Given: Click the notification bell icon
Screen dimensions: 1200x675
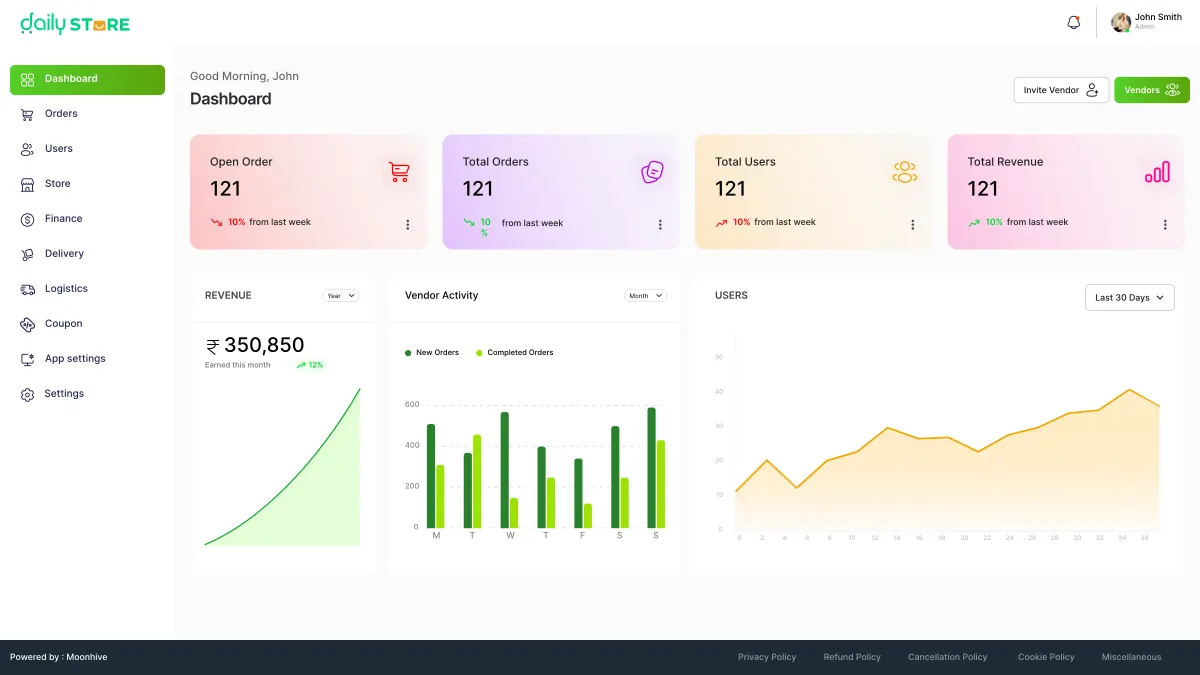Looking at the screenshot, I should coord(1074,22).
